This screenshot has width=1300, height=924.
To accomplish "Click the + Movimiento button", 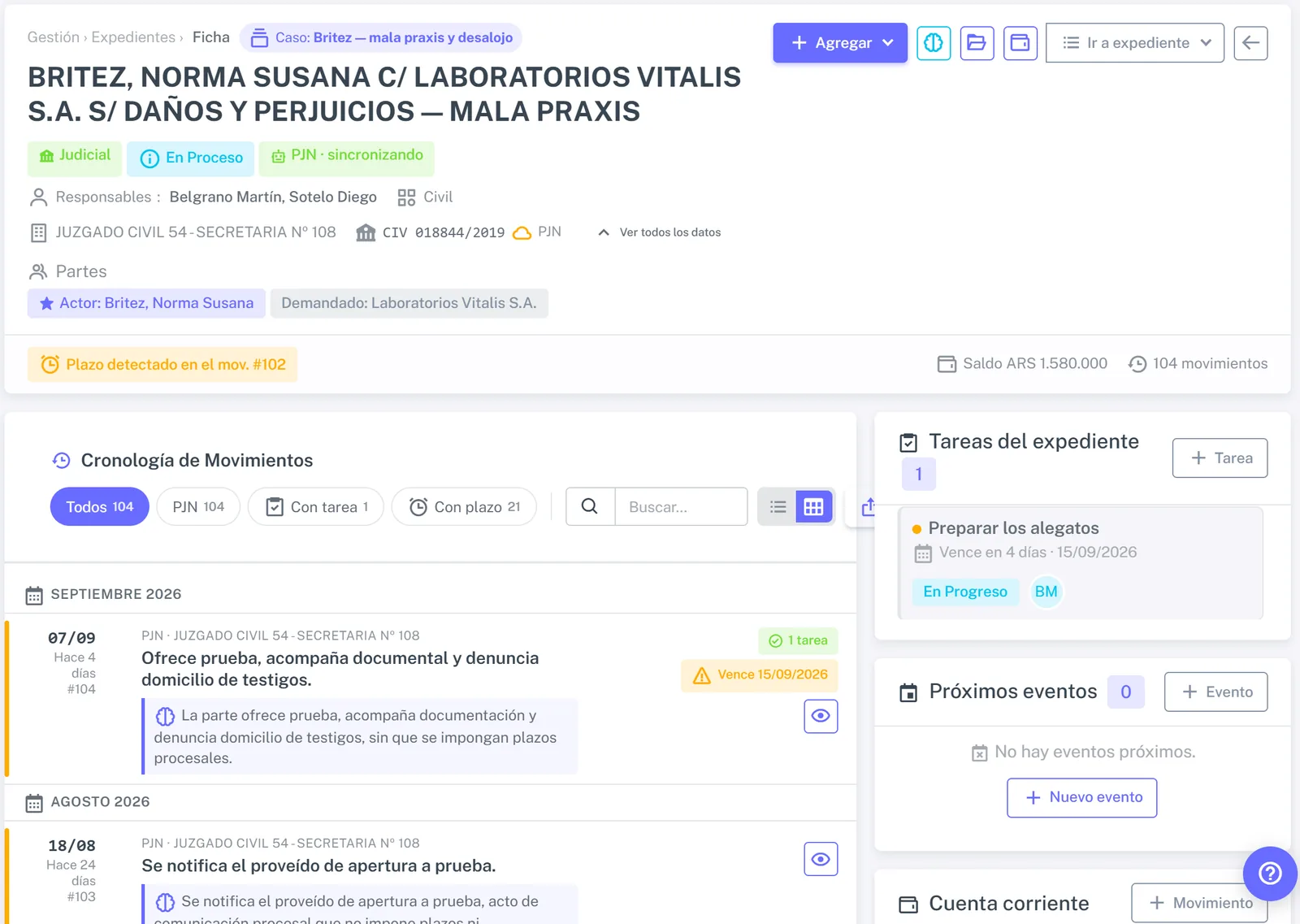I will [1199, 903].
